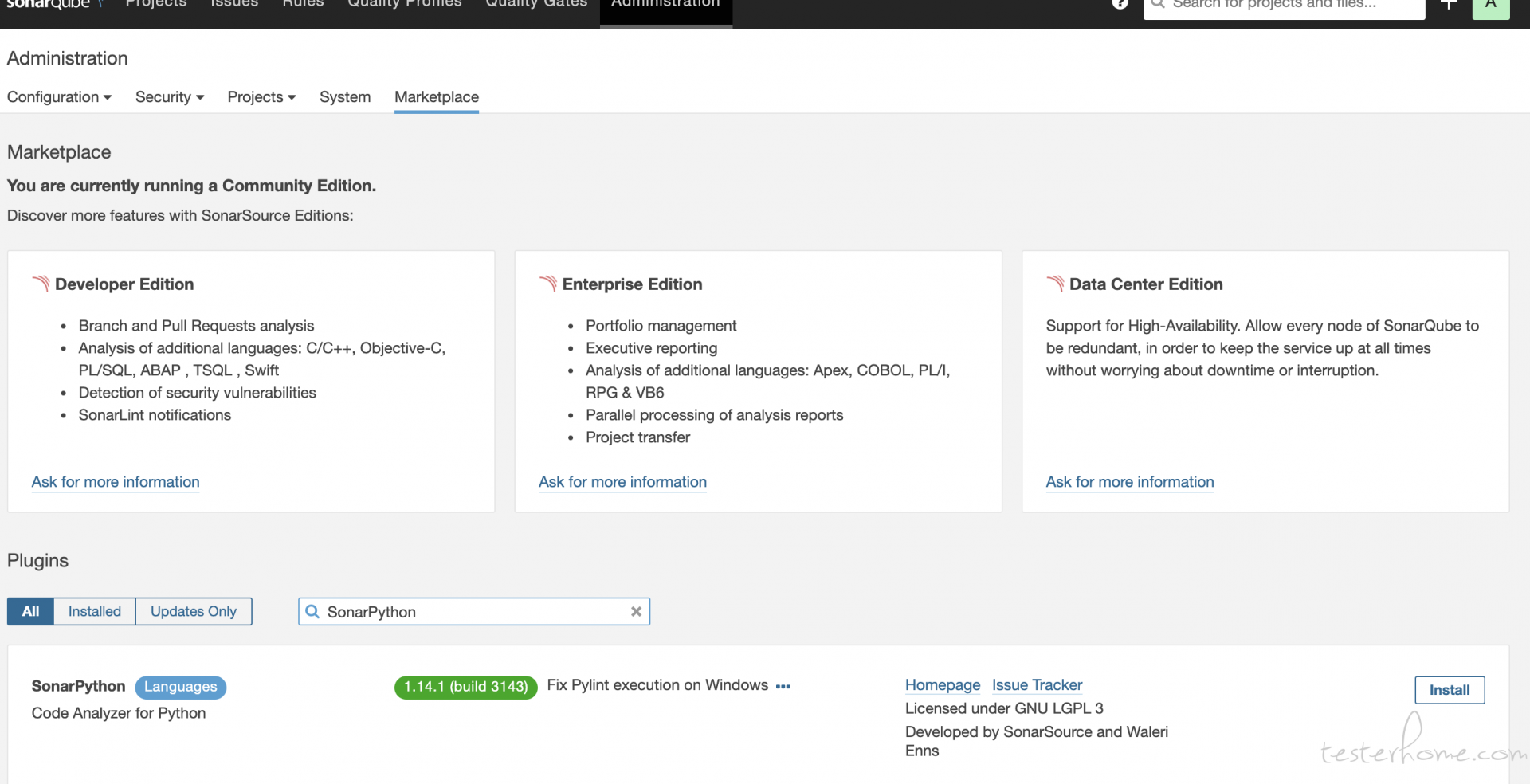Click 'Detection of security vulnerabilities' item
1530x784 pixels.
pyautogui.click(x=197, y=393)
